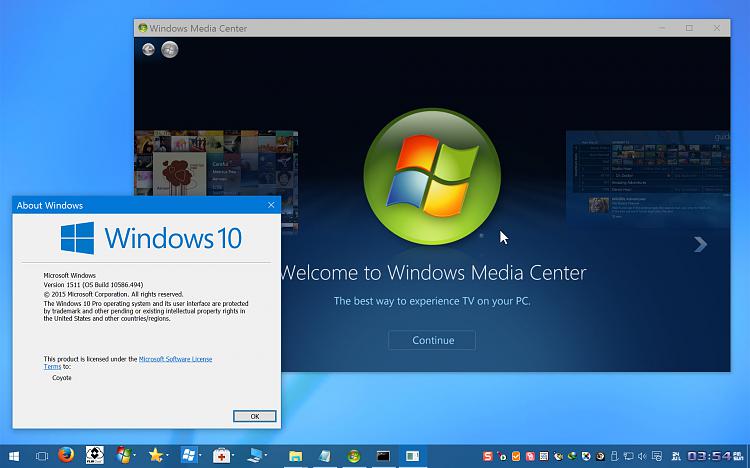Switch to Windows Media Center taskbar button
The image size is (750, 468).
(354, 457)
